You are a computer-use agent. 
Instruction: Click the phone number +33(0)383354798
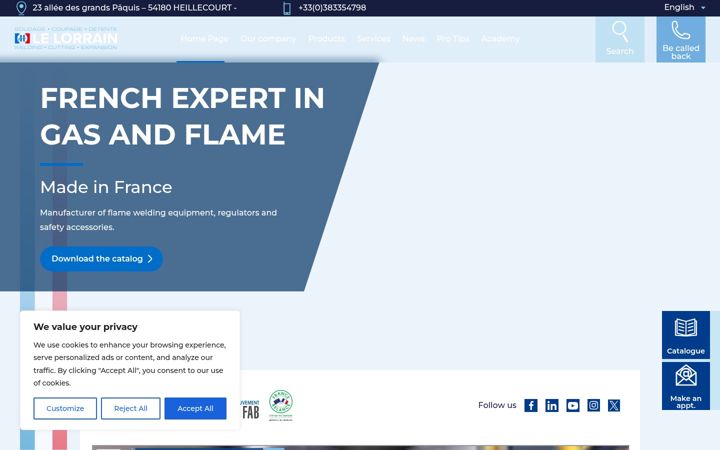tap(332, 8)
